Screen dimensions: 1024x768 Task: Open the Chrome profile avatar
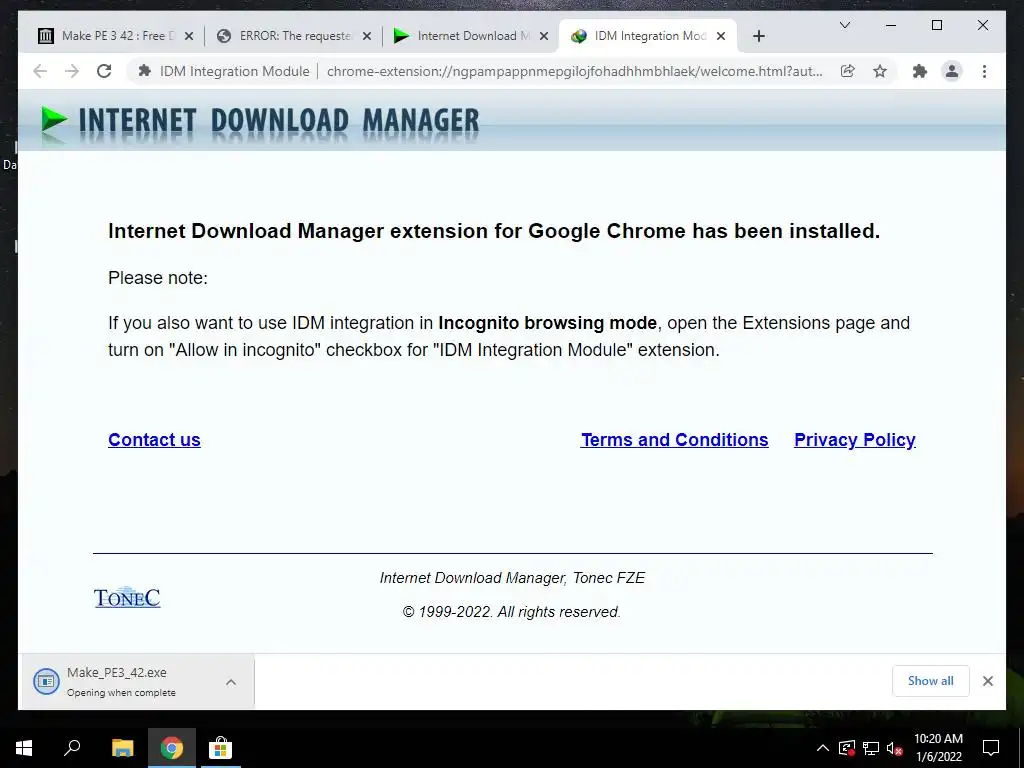click(x=952, y=71)
